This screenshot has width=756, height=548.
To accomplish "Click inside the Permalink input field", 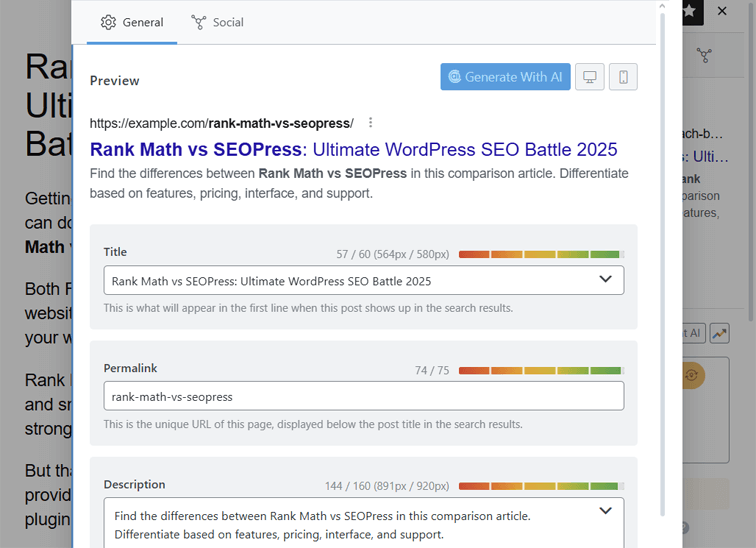I will pos(364,396).
